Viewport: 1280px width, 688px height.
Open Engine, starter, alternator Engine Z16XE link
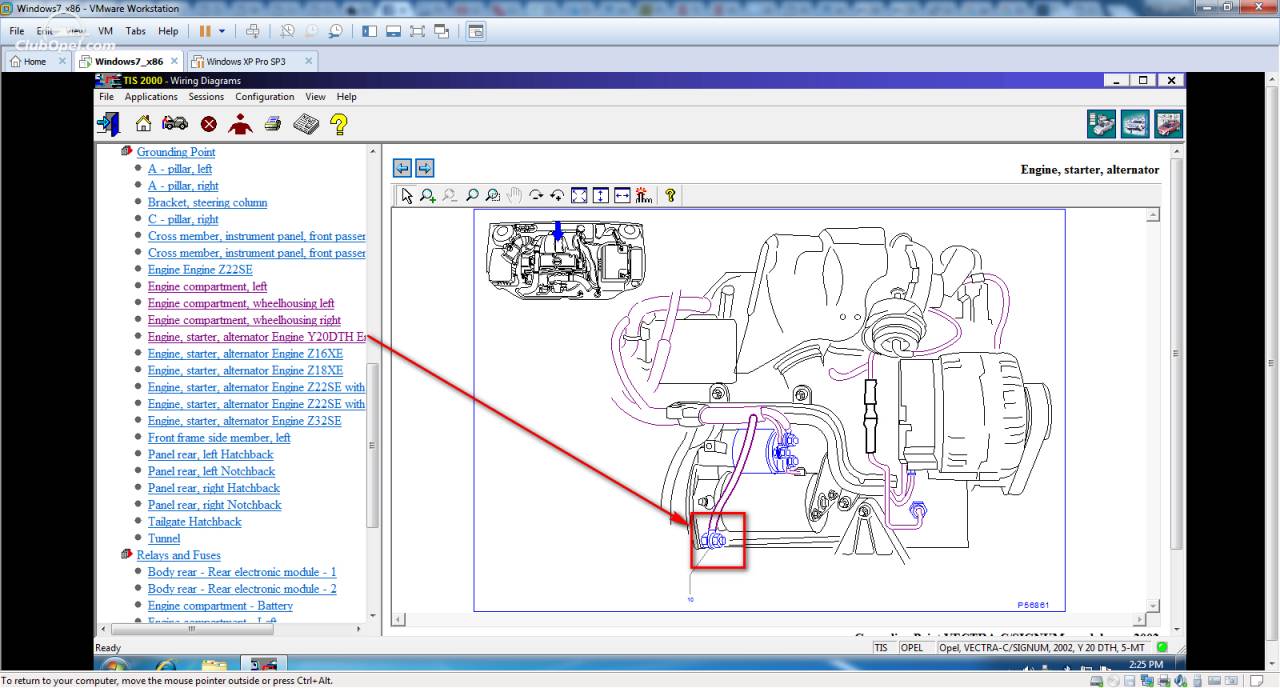click(245, 354)
